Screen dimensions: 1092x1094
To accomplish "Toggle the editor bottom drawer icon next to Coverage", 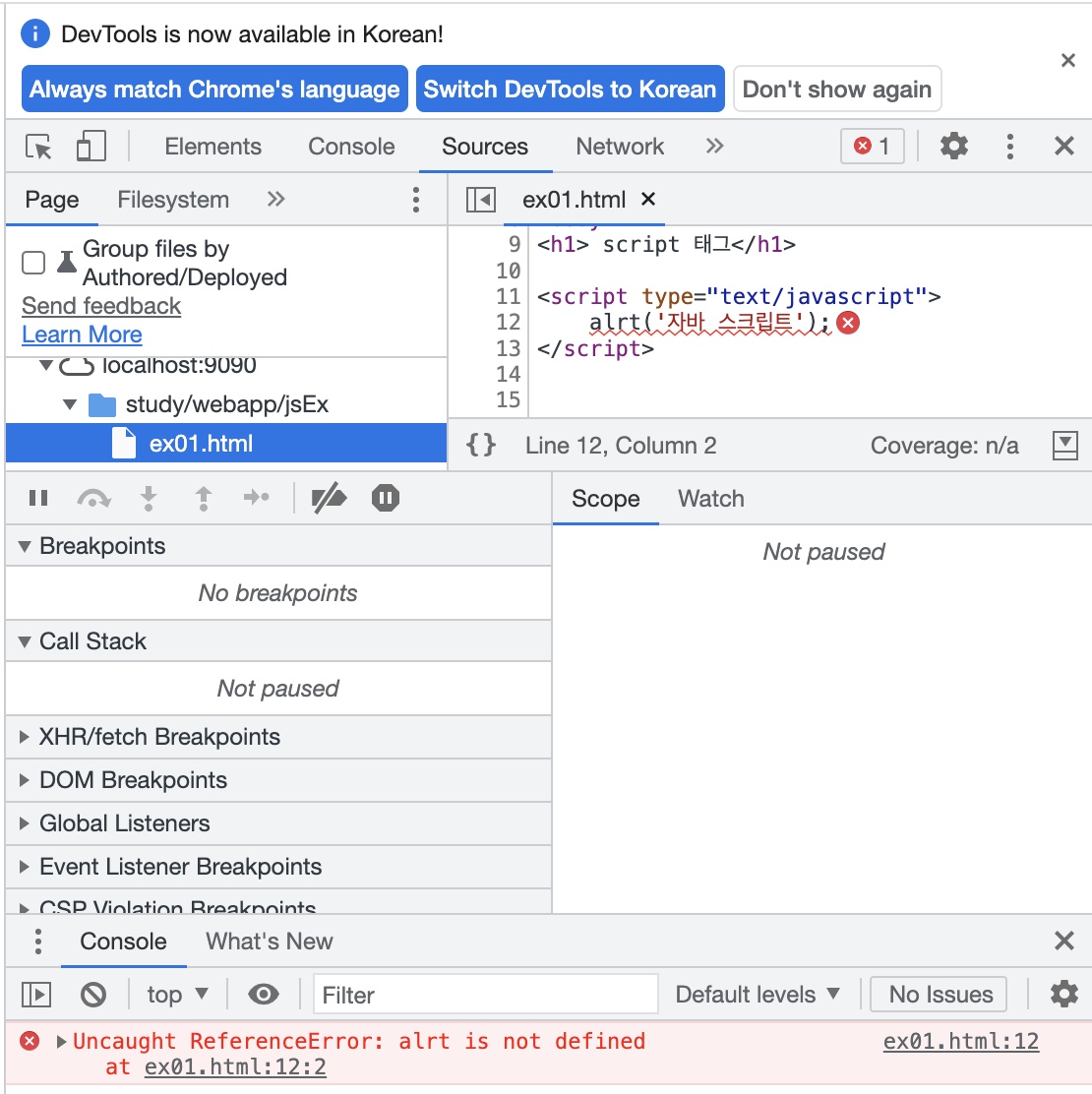I will click(1064, 445).
